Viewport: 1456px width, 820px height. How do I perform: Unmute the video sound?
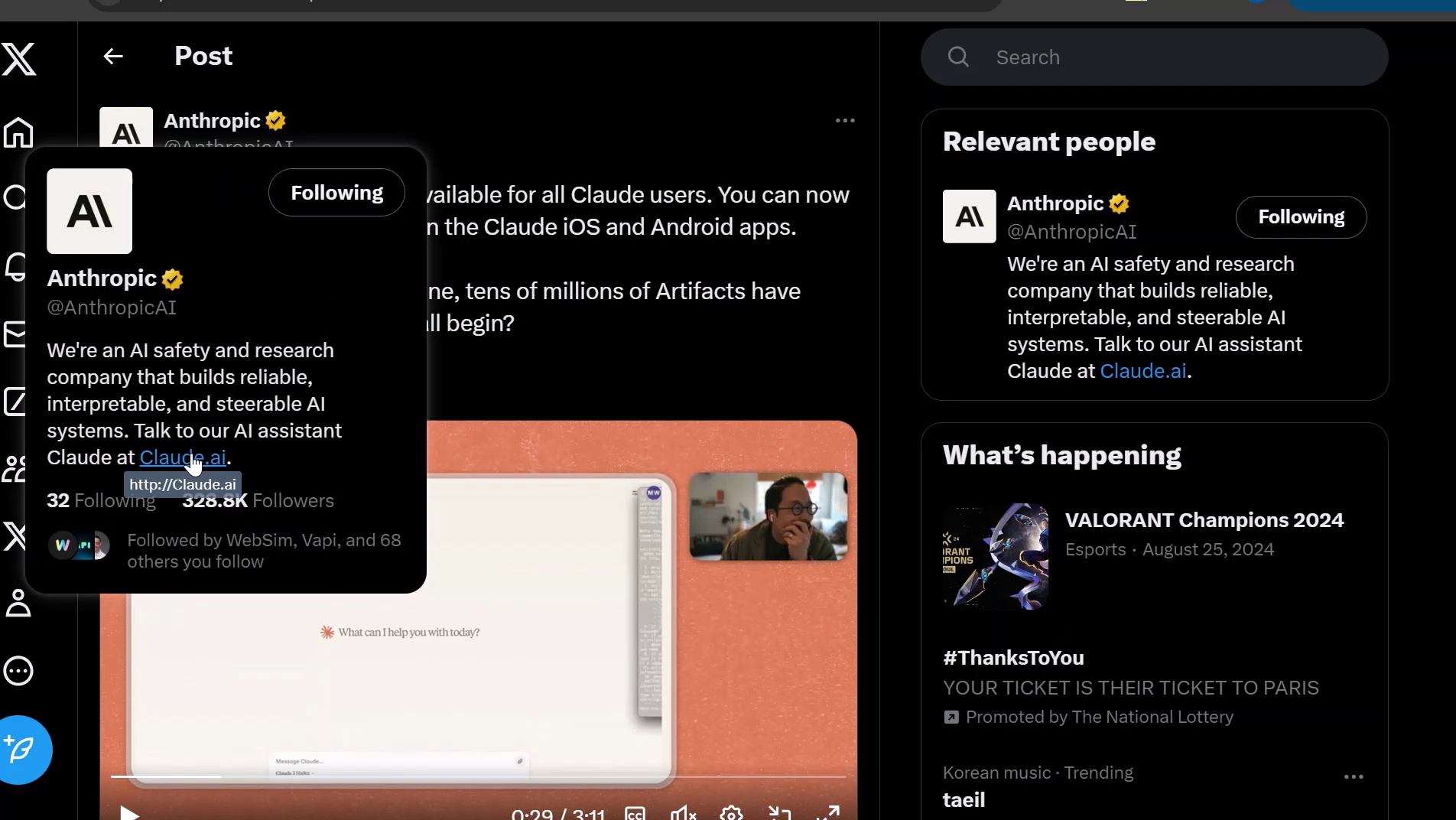(683, 813)
